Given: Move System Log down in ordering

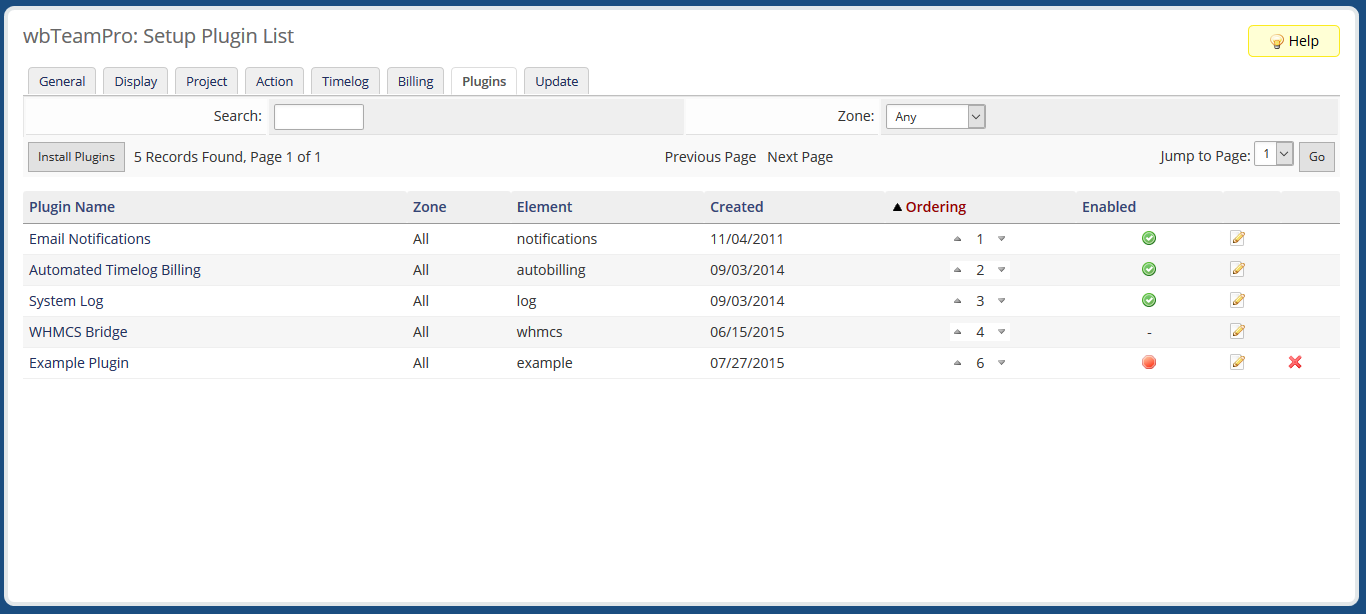Looking at the screenshot, I should 1002,301.
